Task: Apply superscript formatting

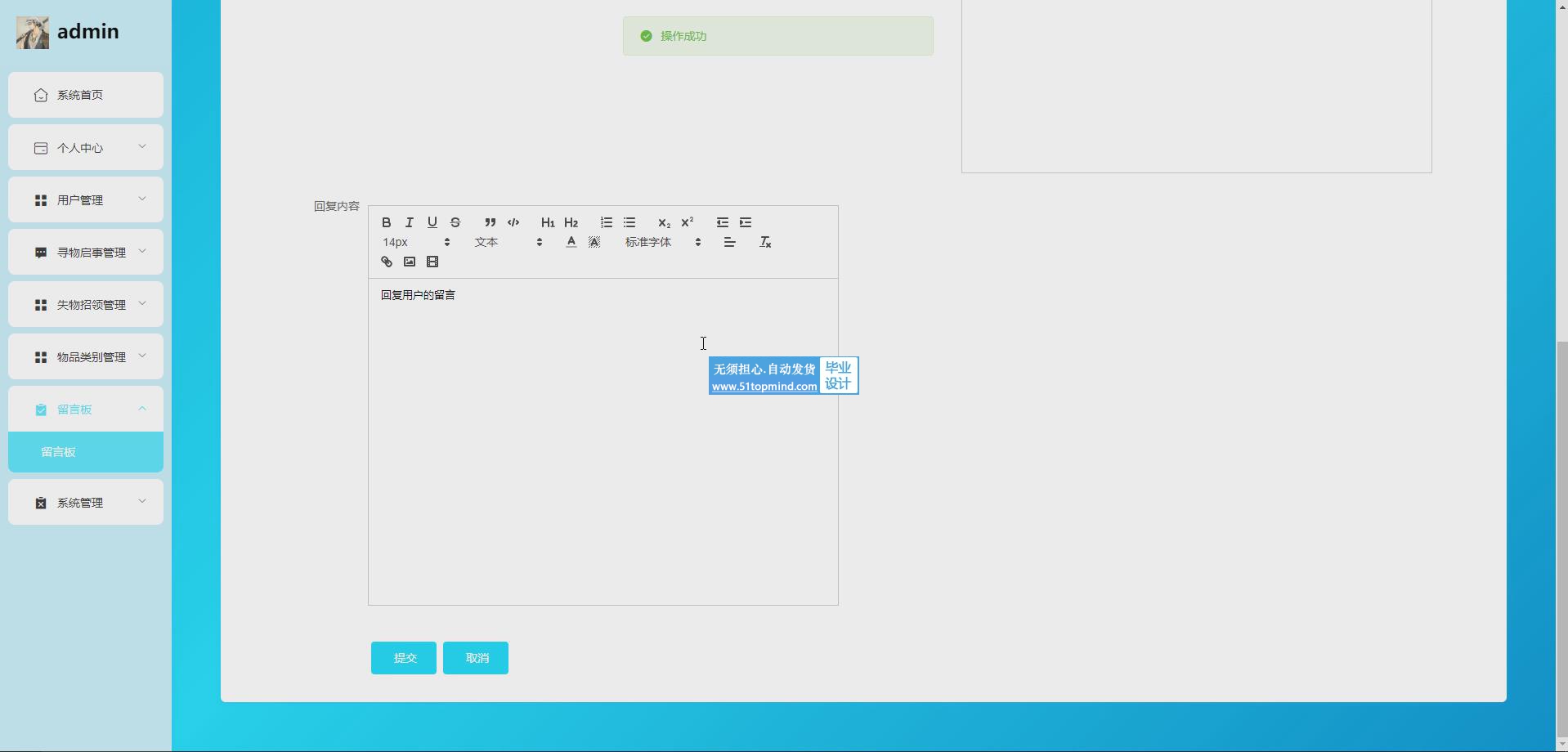Action: pos(688,222)
